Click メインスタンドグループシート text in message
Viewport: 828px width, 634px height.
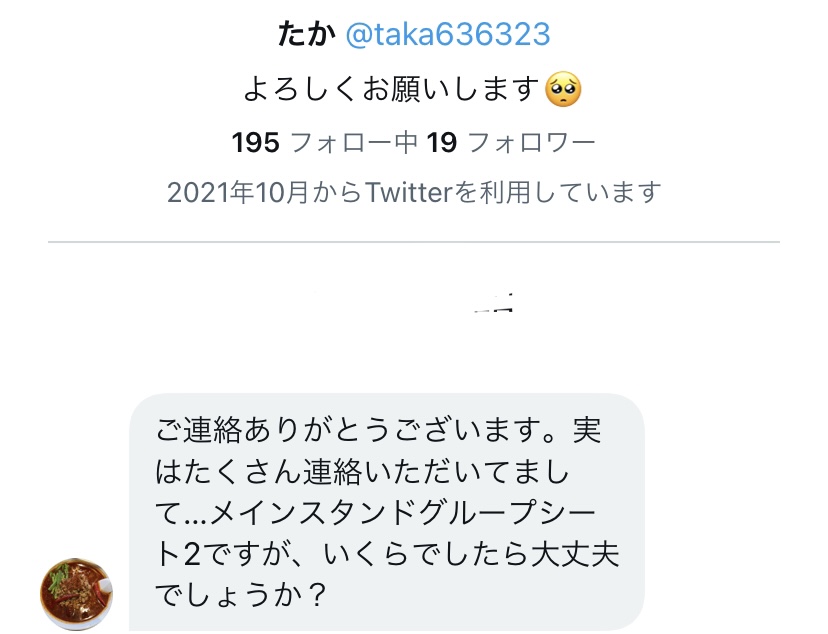coord(403,513)
